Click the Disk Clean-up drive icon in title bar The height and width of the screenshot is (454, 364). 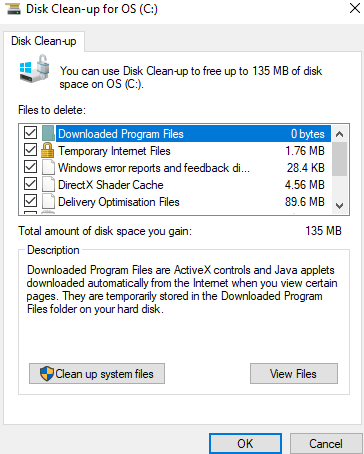pyautogui.click(x=13, y=8)
